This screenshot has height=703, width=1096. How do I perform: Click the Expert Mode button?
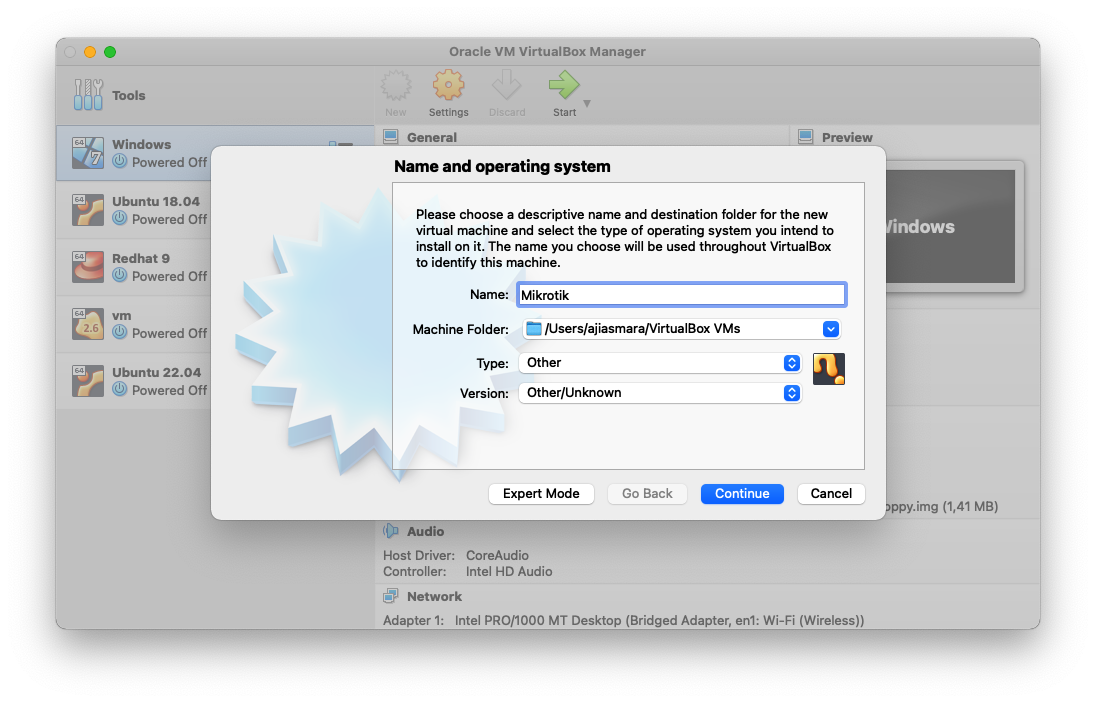point(541,493)
